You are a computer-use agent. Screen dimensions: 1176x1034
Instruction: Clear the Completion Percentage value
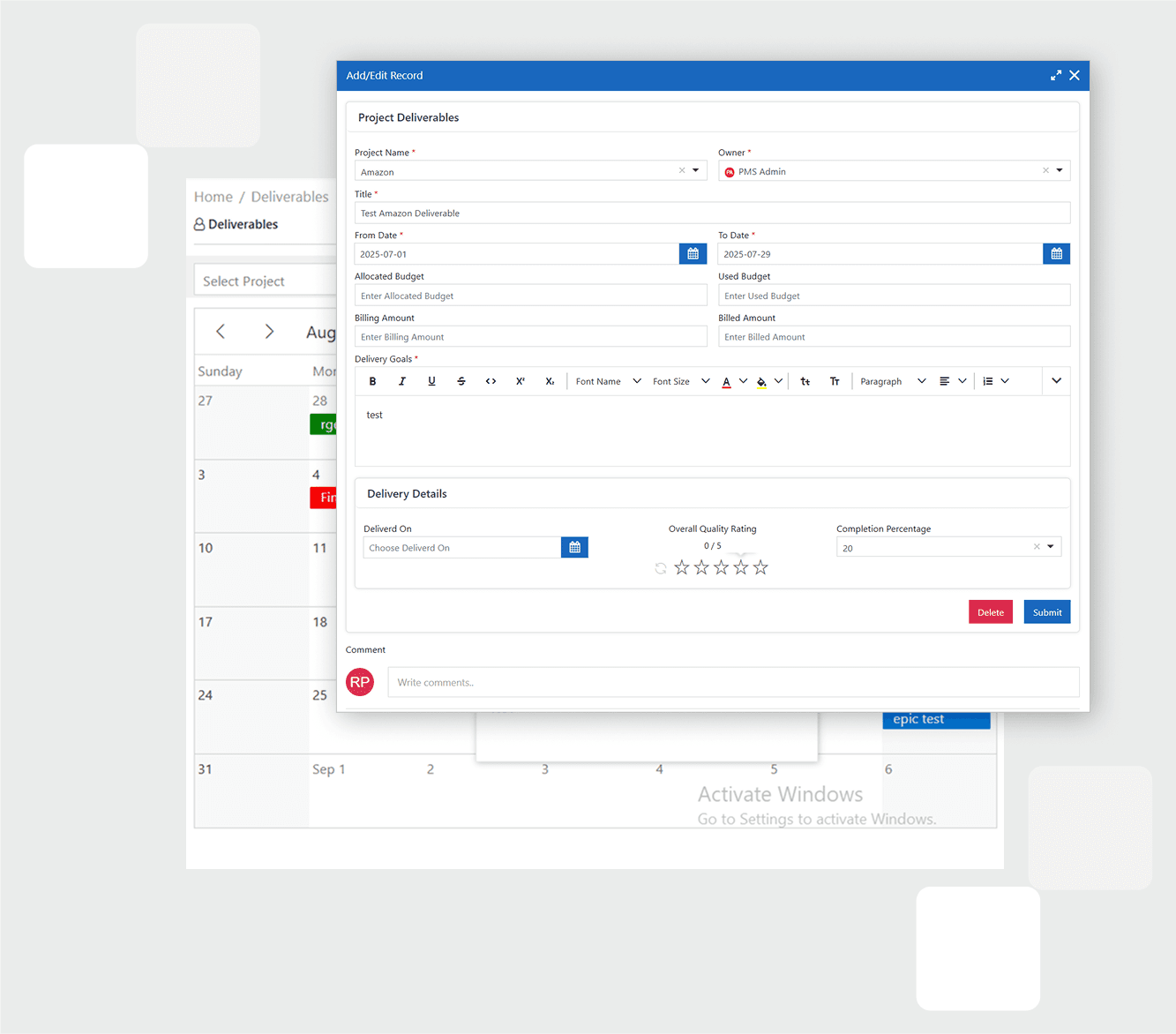(x=1037, y=547)
